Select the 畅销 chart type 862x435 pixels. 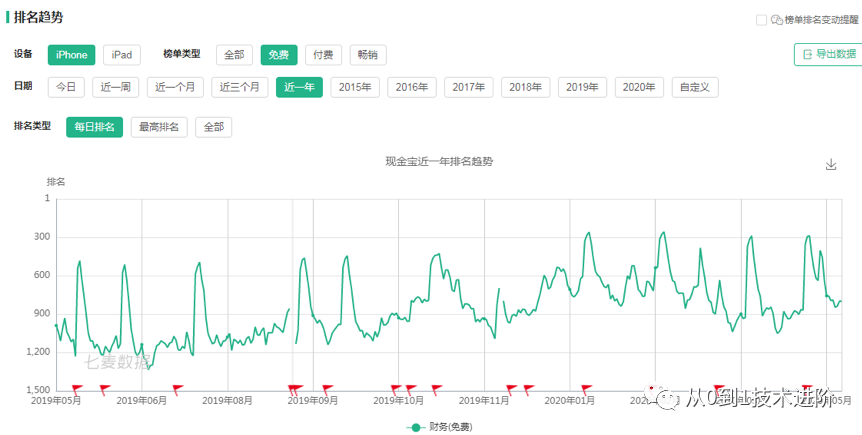pos(368,55)
